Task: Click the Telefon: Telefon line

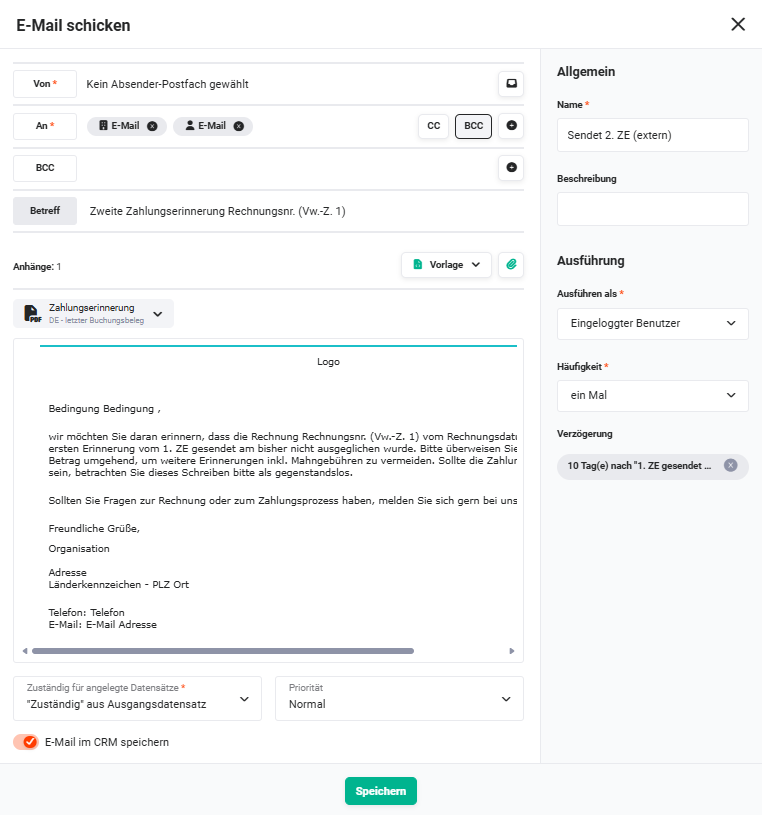Action: point(86,612)
